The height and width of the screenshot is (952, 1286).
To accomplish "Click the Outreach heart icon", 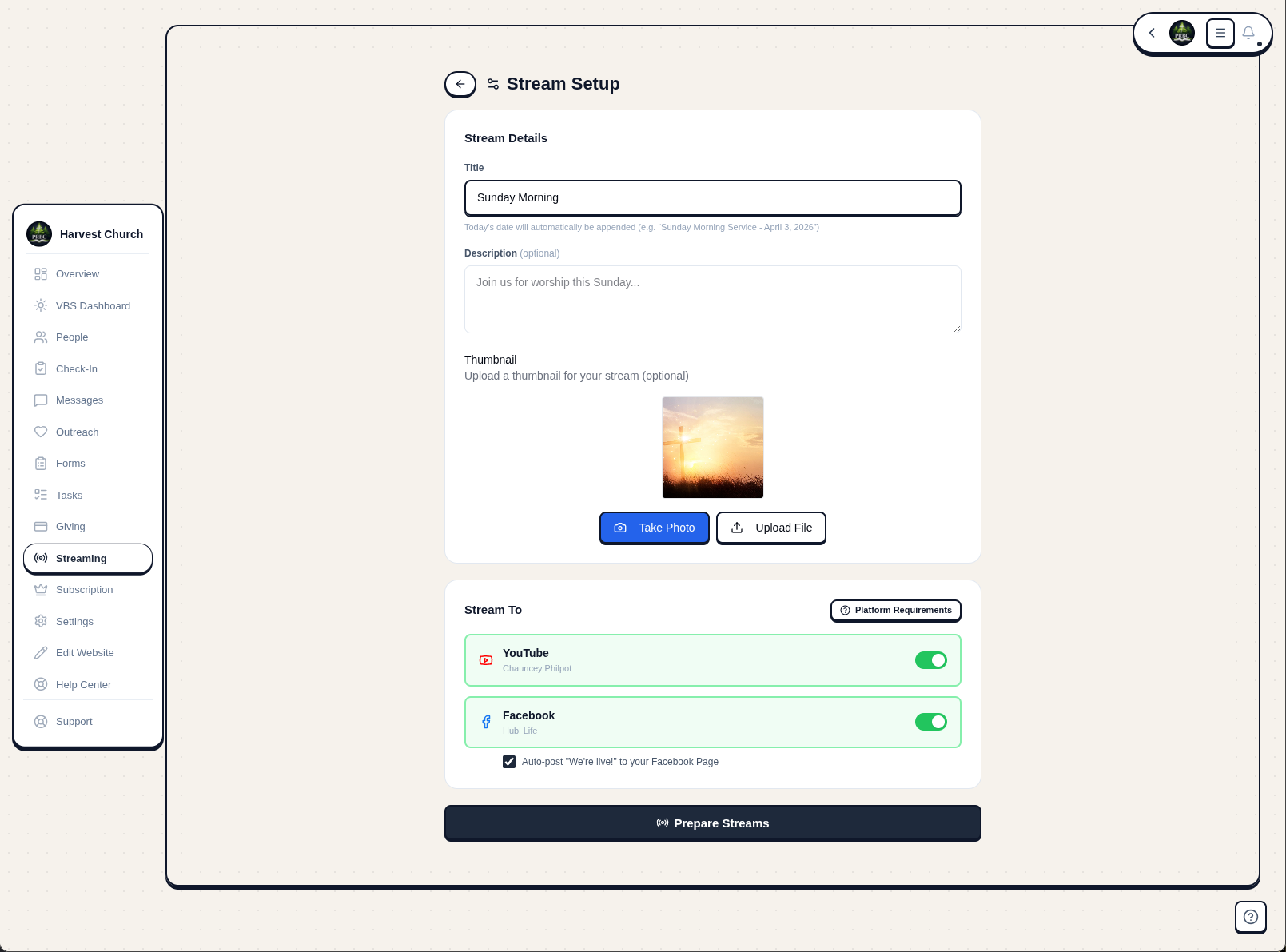I will click(x=41, y=432).
